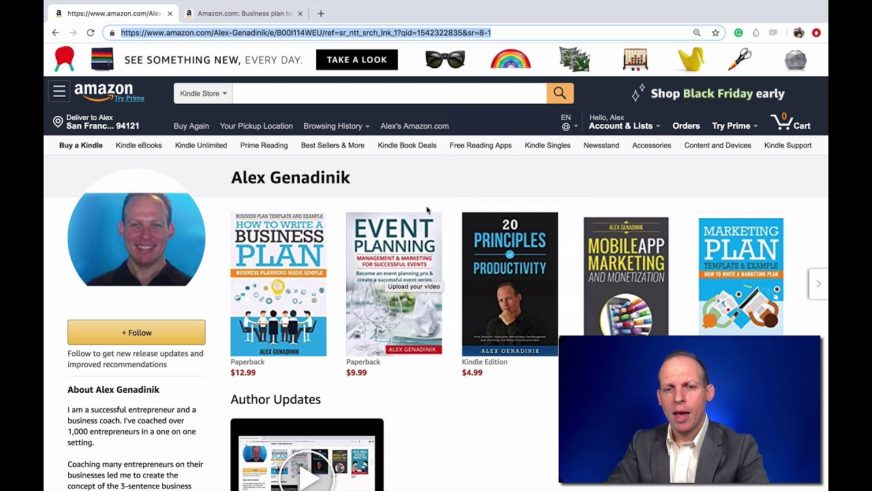Image resolution: width=872 pixels, height=491 pixels.
Task: Click the orange search magnifier button
Action: click(559, 93)
